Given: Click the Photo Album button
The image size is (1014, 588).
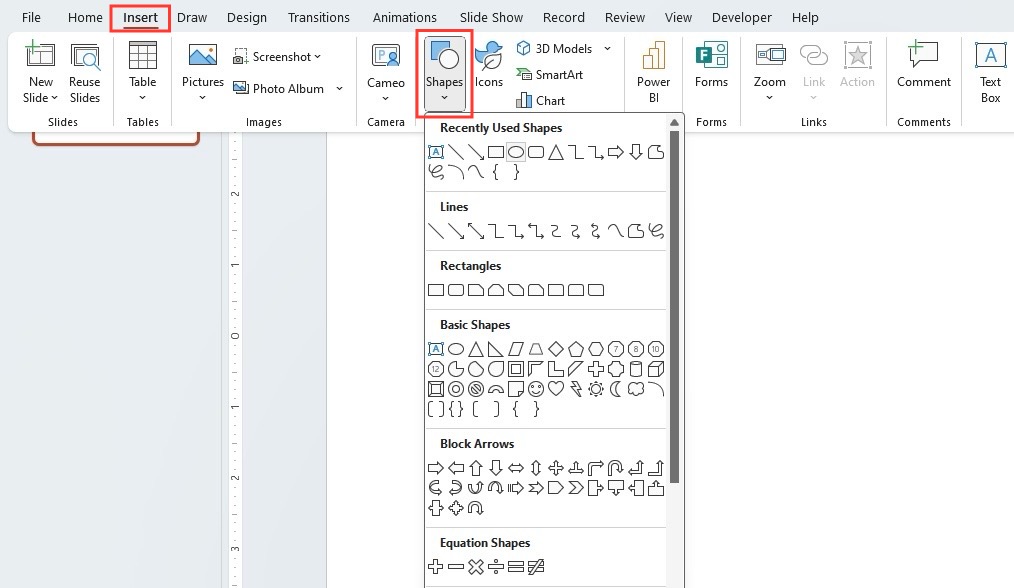Looking at the screenshot, I should point(279,89).
